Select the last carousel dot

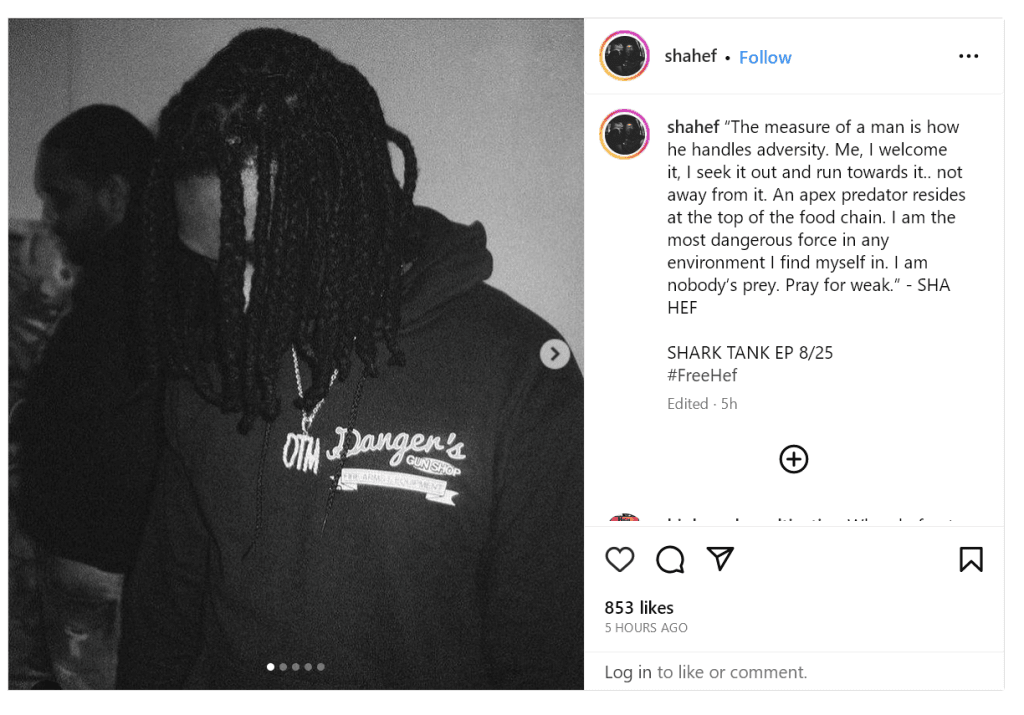pos(321,667)
